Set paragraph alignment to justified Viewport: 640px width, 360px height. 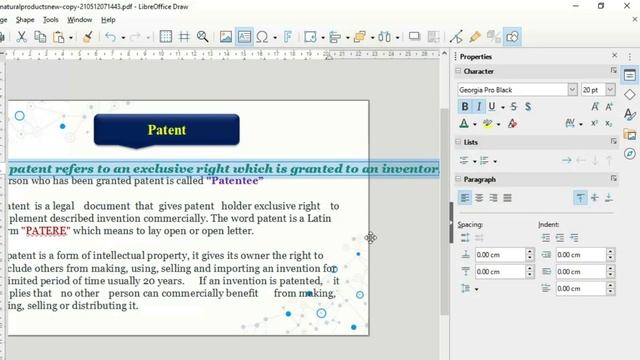point(507,198)
